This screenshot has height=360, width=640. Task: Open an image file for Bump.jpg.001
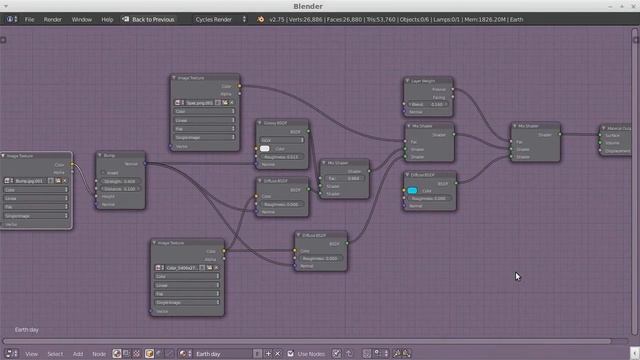point(58,180)
